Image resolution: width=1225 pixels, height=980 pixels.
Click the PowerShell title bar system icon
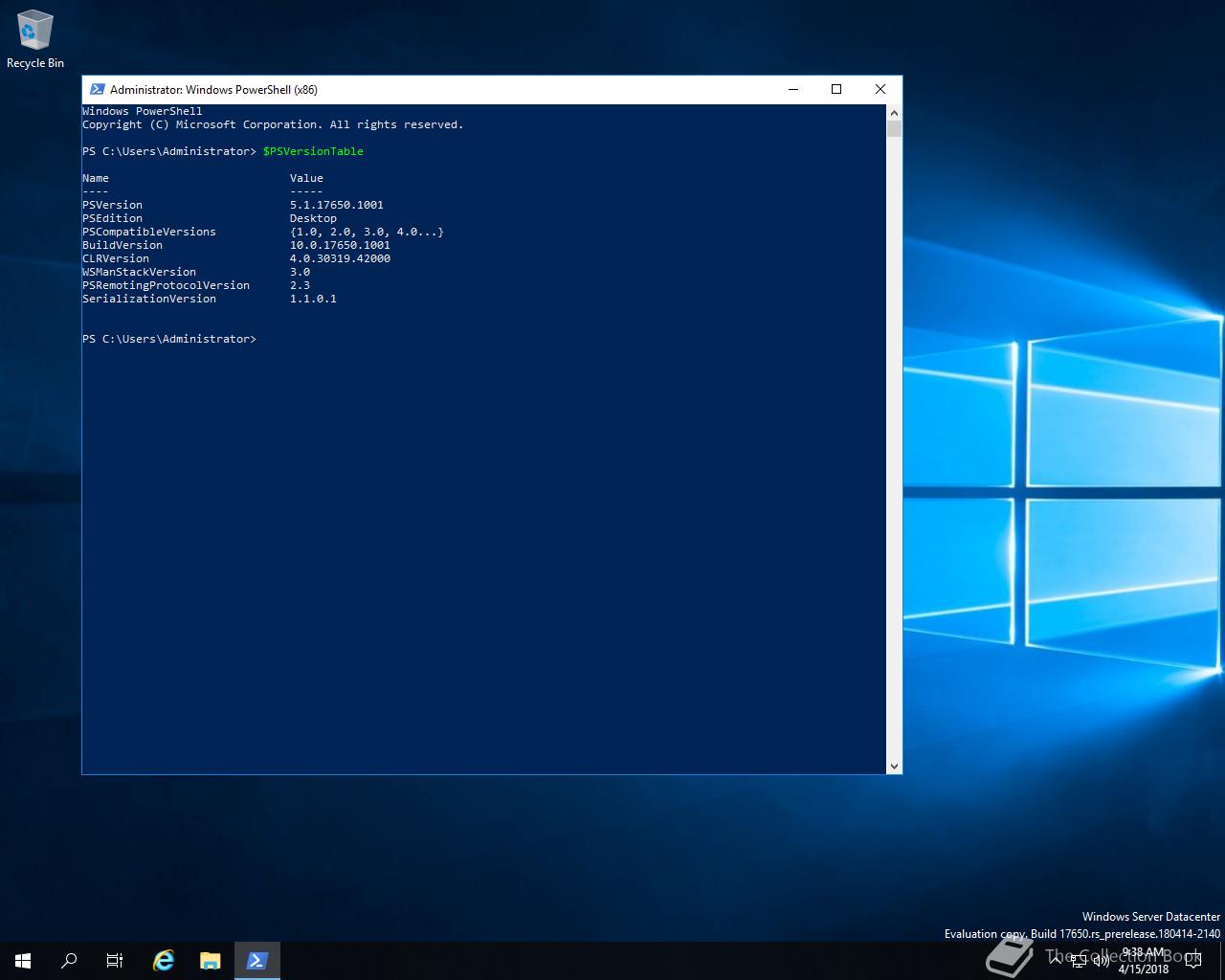[x=97, y=89]
